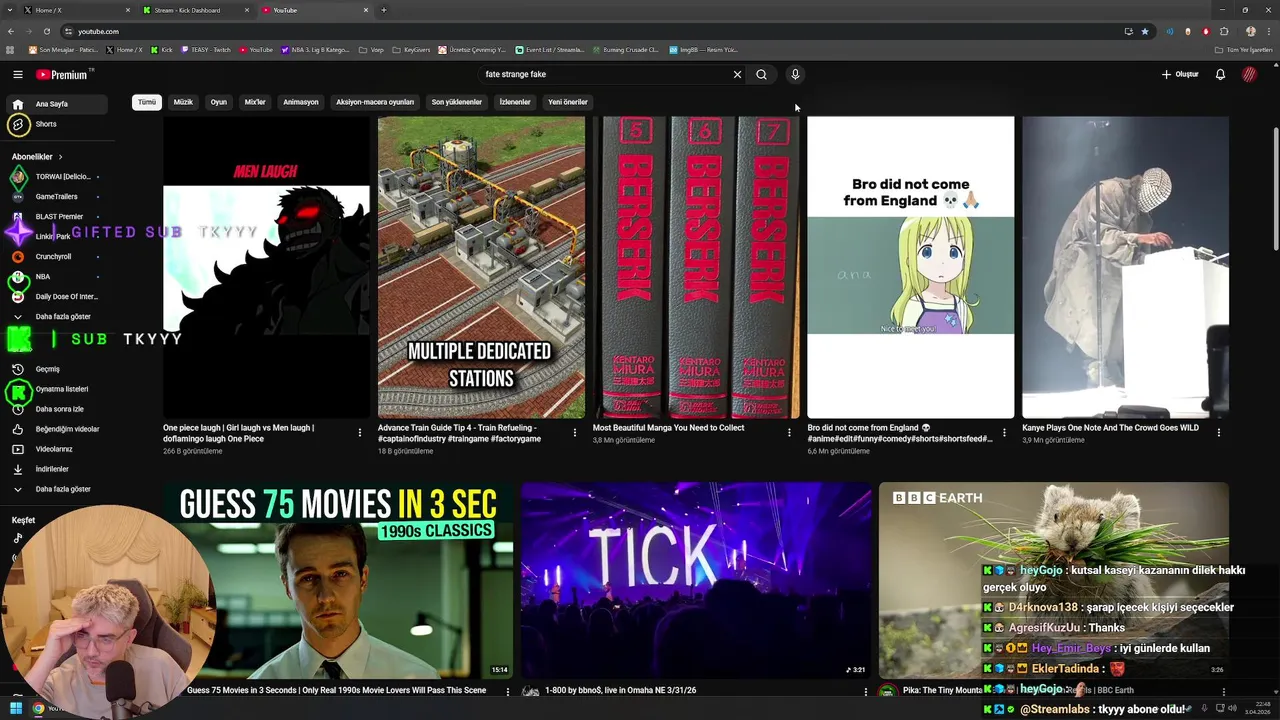Bookmark page with the star icon
Viewport: 1280px width, 720px height.
tap(1145, 31)
